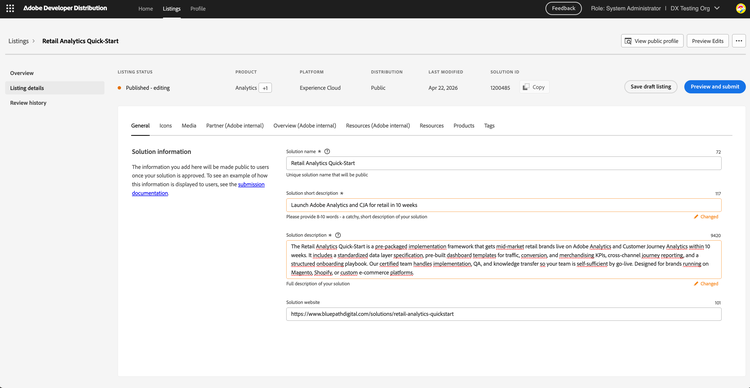
Task: Switch to the Products tab
Action: pos(464,126)
